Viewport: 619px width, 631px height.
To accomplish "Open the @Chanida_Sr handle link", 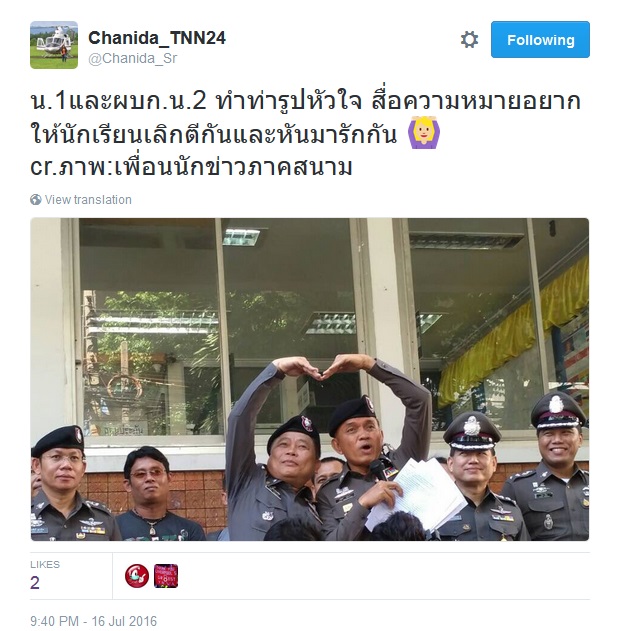I will (x=132, y=58).
